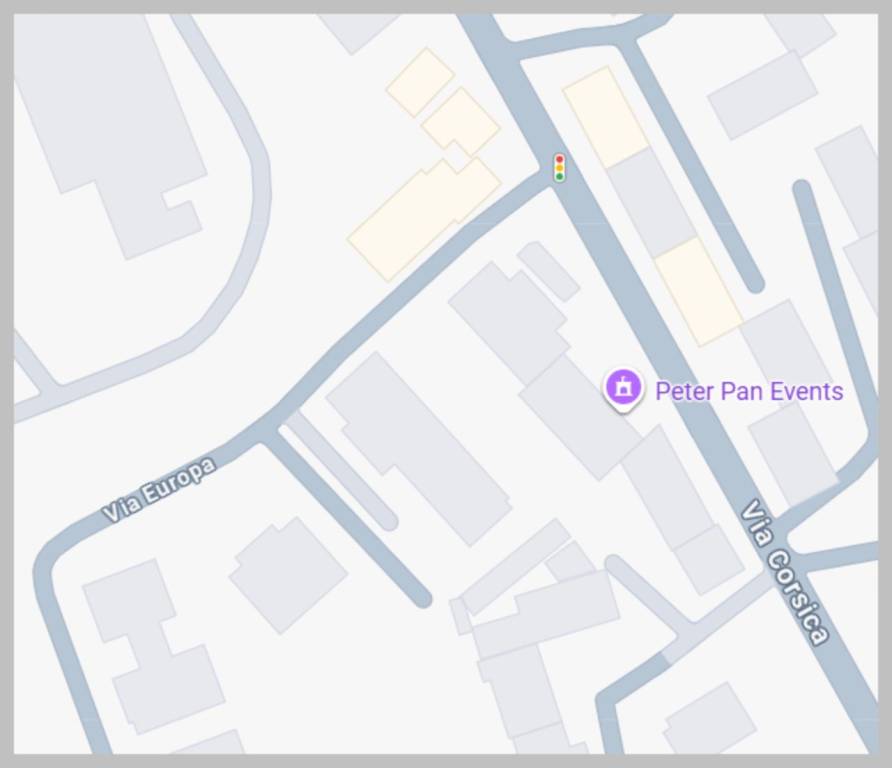Click the smallest yellow building near the top
This screenshot has width=892, height=768.
click(420, 82)
